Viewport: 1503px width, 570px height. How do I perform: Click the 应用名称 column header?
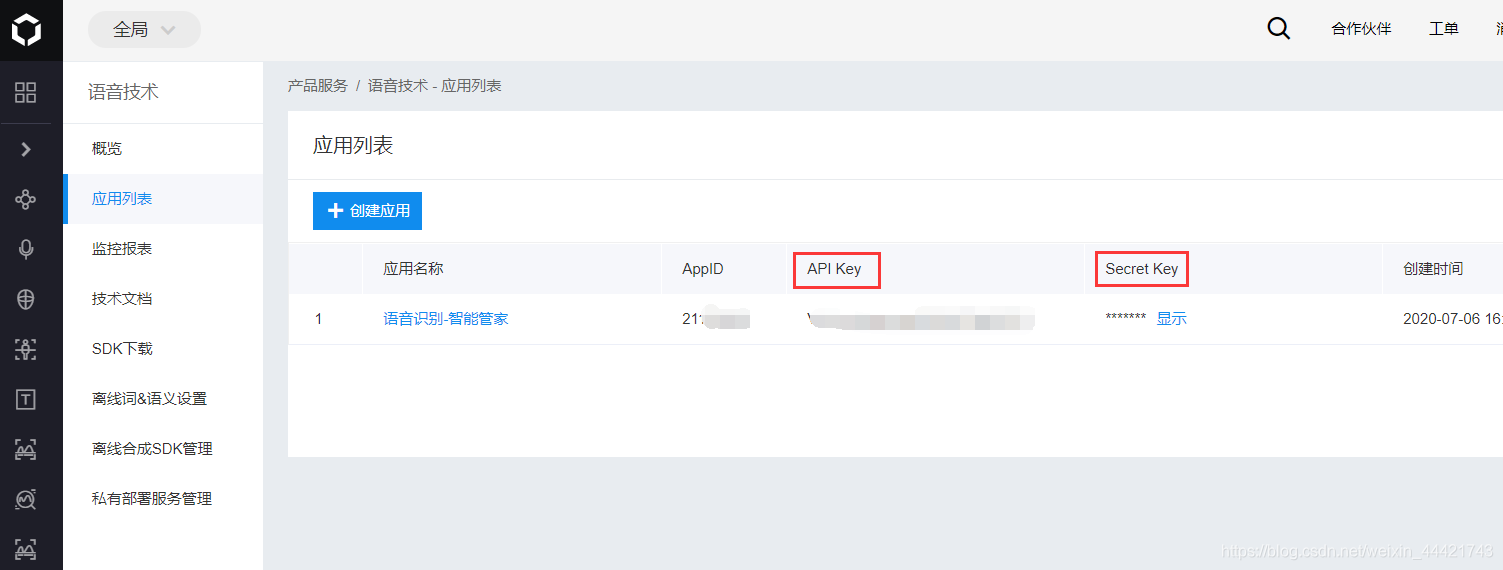point(413,269)
